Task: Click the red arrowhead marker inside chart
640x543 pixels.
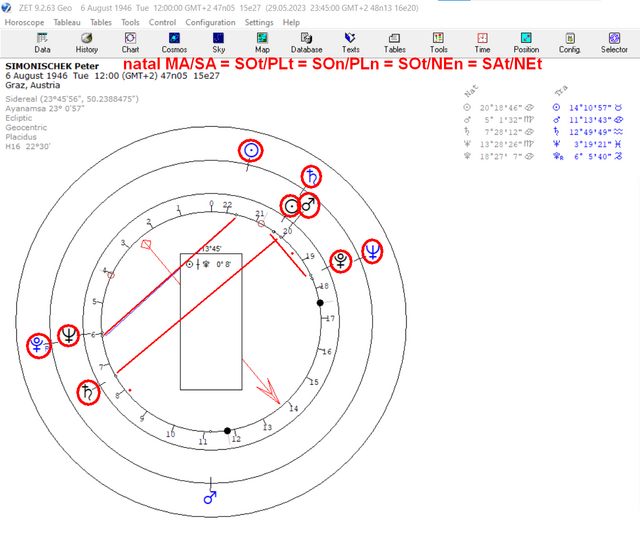Action: (270, 391)
